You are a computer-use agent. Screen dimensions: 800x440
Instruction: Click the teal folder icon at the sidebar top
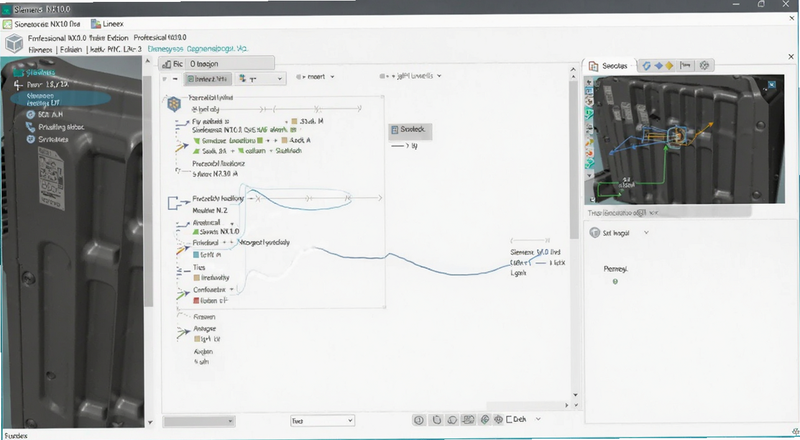pyautogui.click(x=19, y=72)
